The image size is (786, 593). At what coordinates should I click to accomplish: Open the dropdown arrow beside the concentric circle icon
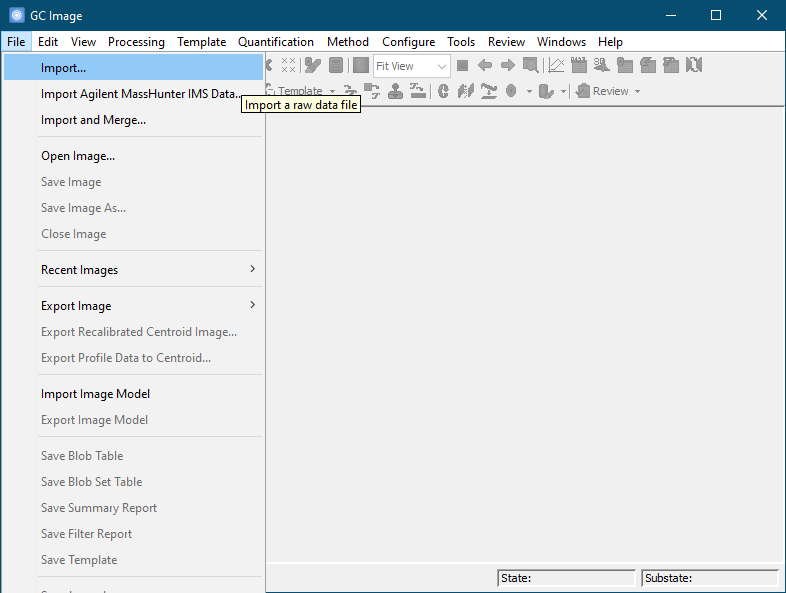coord(529,91)
